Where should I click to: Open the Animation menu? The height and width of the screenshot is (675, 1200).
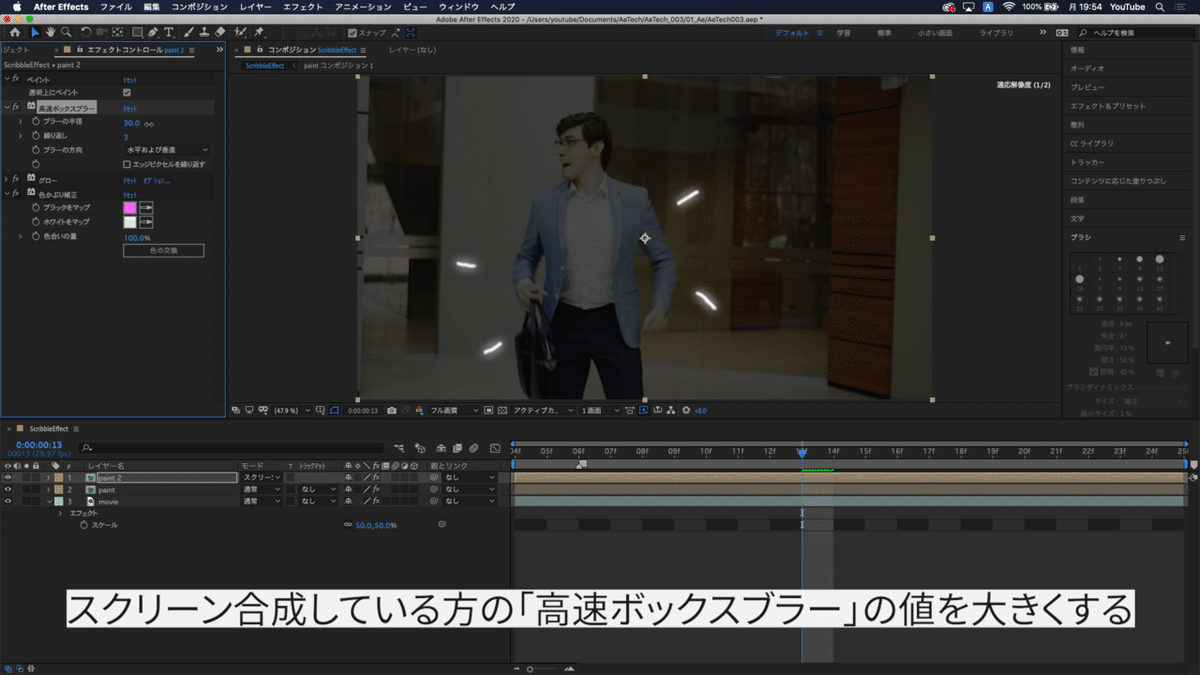(x=363, y=7)
